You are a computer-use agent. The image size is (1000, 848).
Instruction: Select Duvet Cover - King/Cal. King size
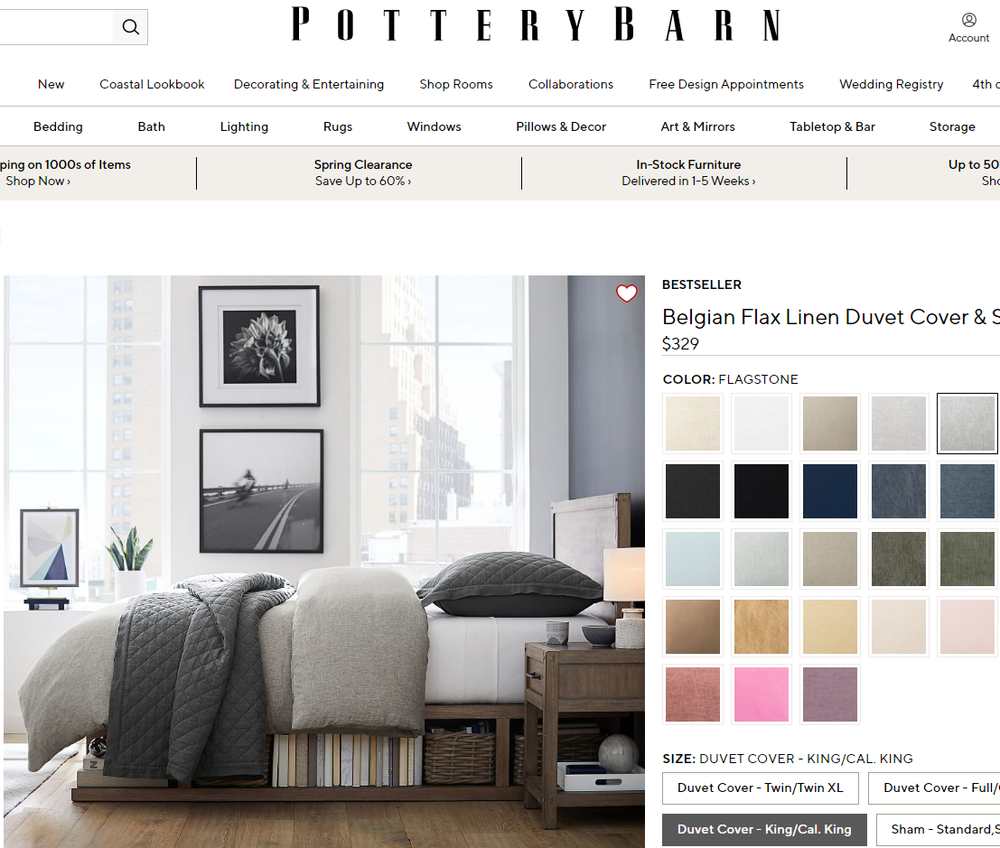point(764,829)
